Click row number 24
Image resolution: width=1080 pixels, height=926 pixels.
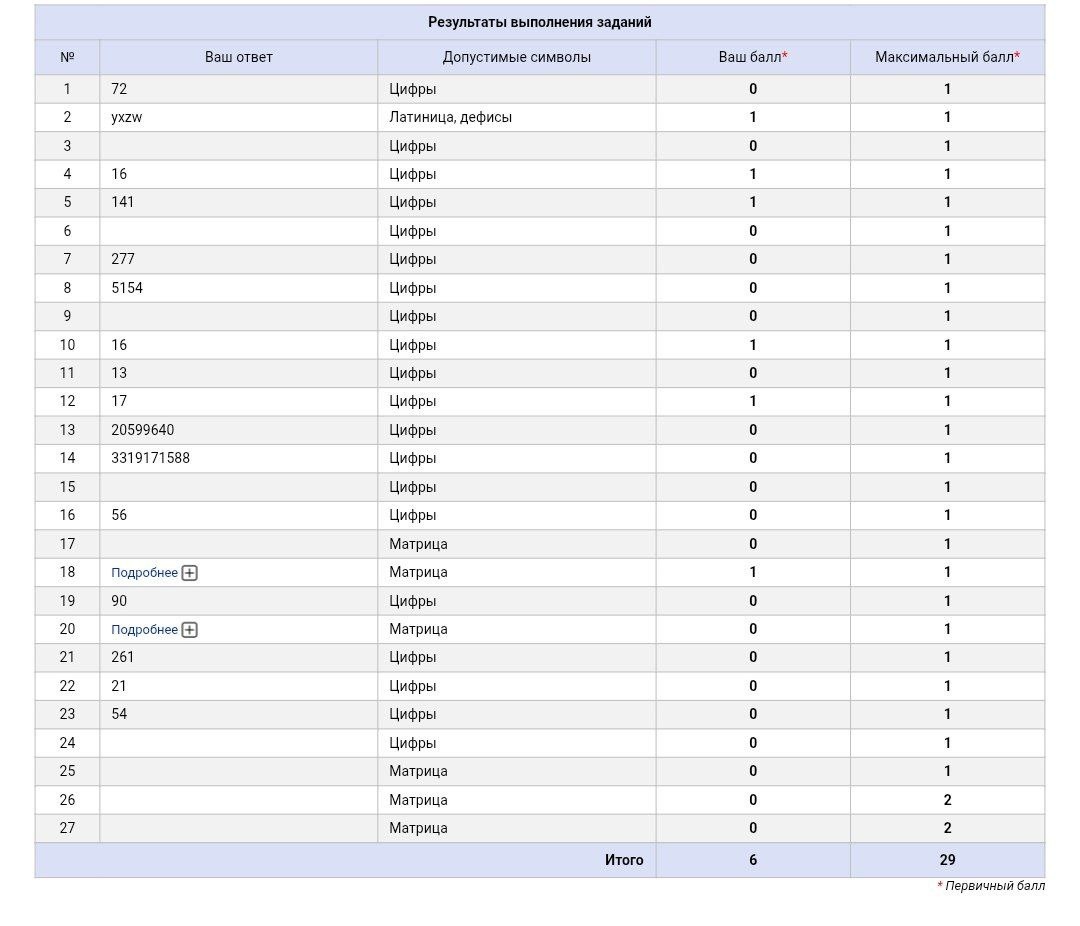(67, 743)
